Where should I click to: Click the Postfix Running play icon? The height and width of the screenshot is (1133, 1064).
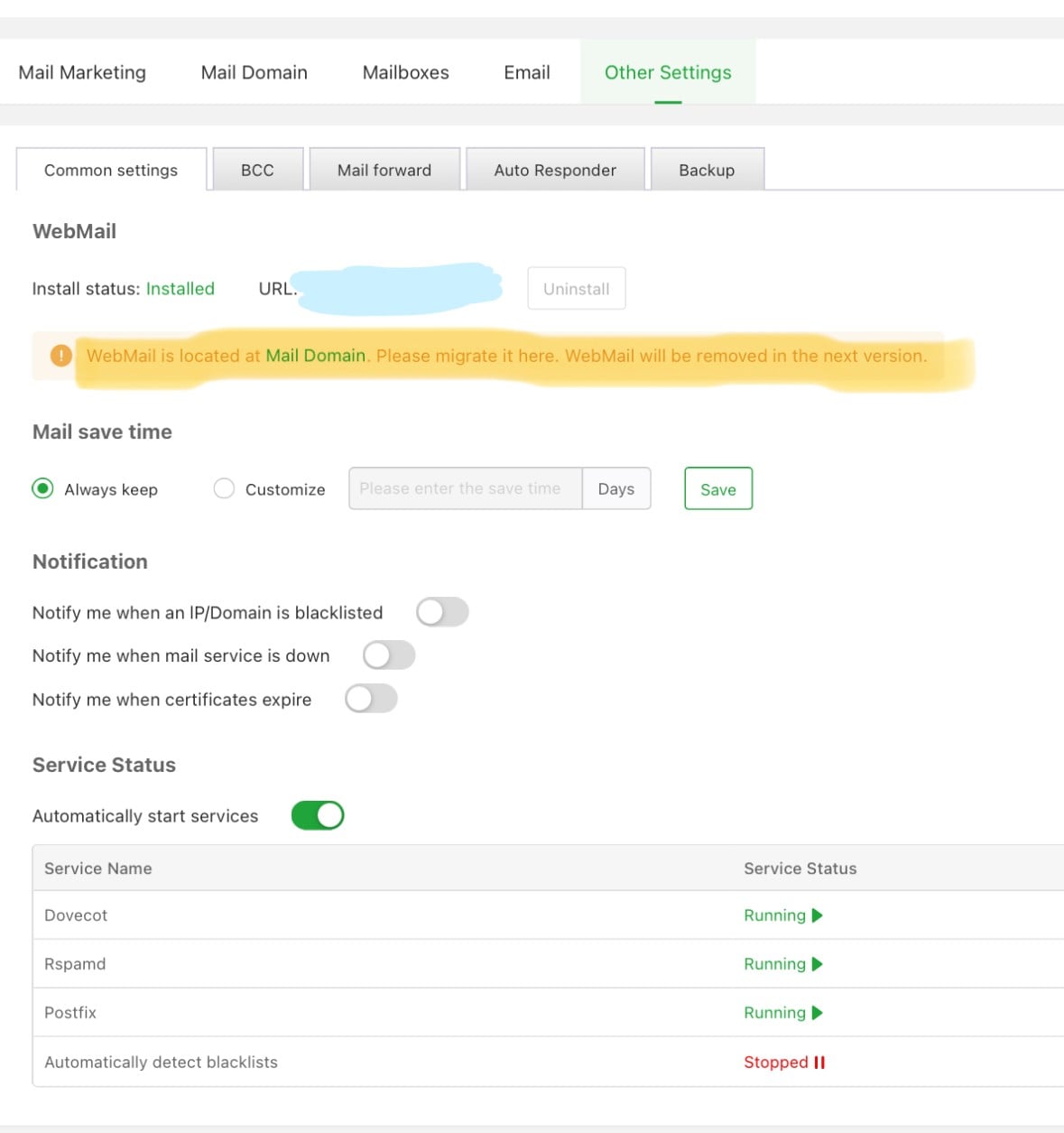pos(818,1013)
